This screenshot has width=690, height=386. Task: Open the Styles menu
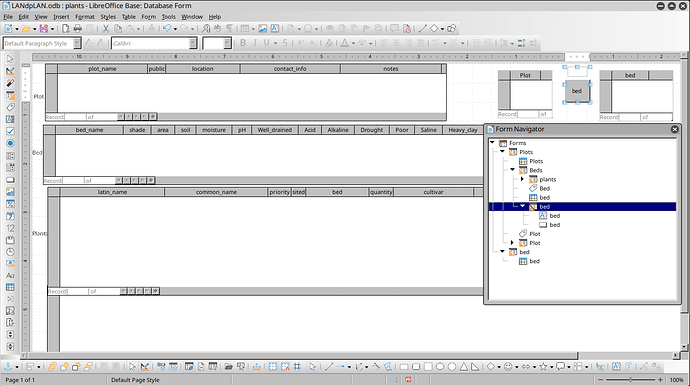pyautogui.click(x=108, y=17)
